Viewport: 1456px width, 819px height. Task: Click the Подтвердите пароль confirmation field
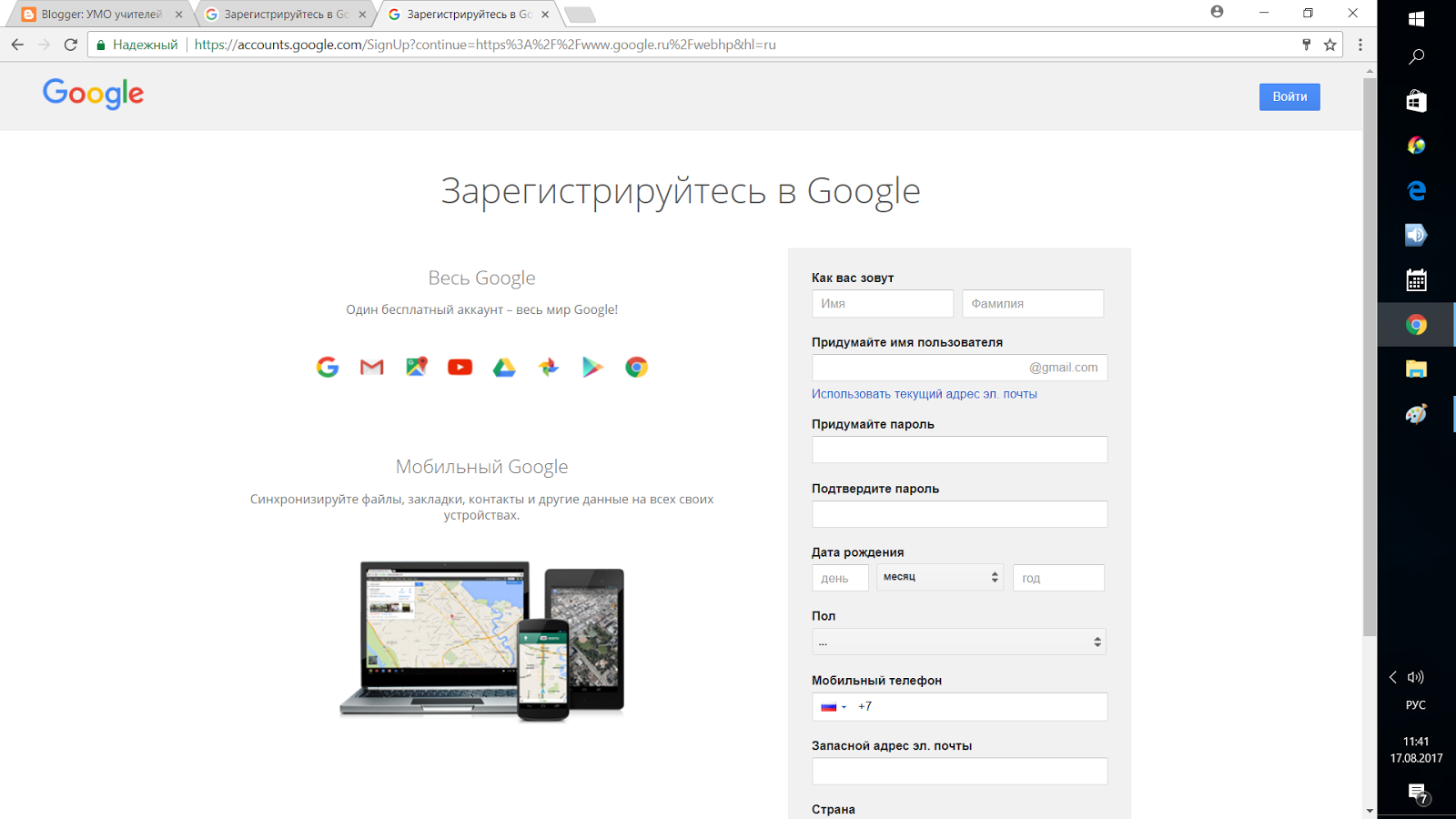click(x=959, y=514)
